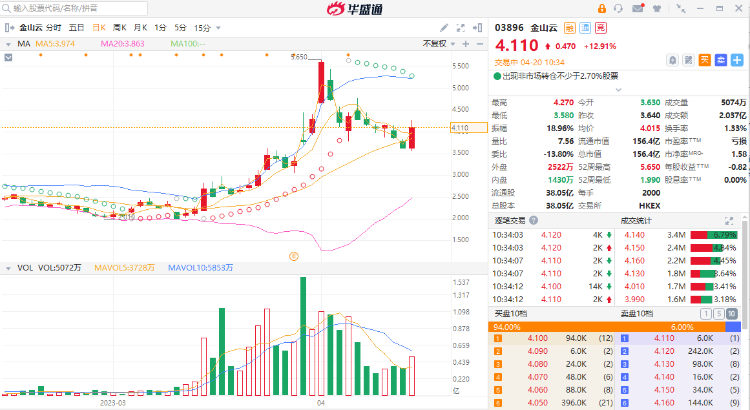
Task: Toggle the chart markers checkbox
Action: (8, 57)
